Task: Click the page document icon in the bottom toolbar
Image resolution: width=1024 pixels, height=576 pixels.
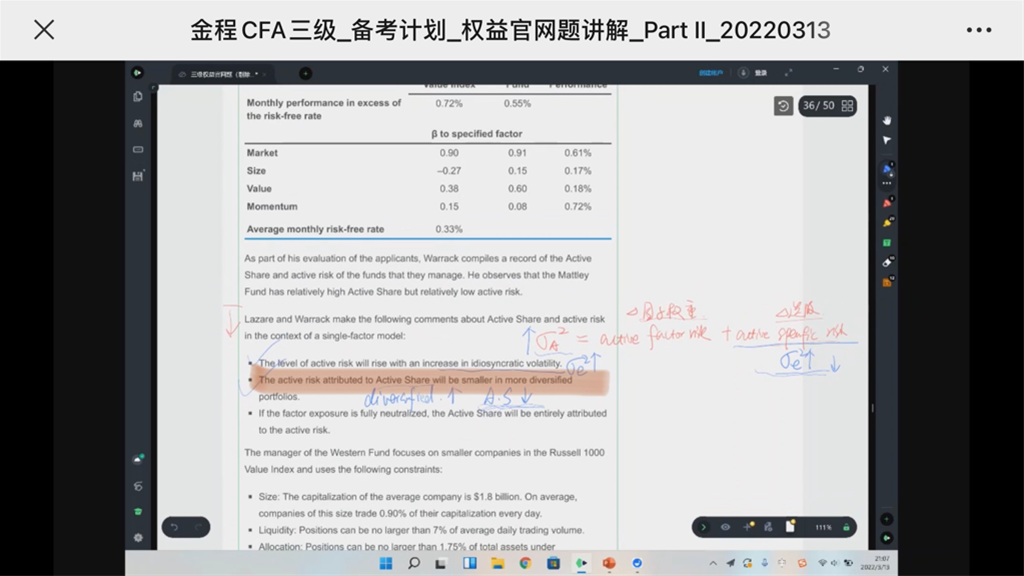Action: click(790, 526)
